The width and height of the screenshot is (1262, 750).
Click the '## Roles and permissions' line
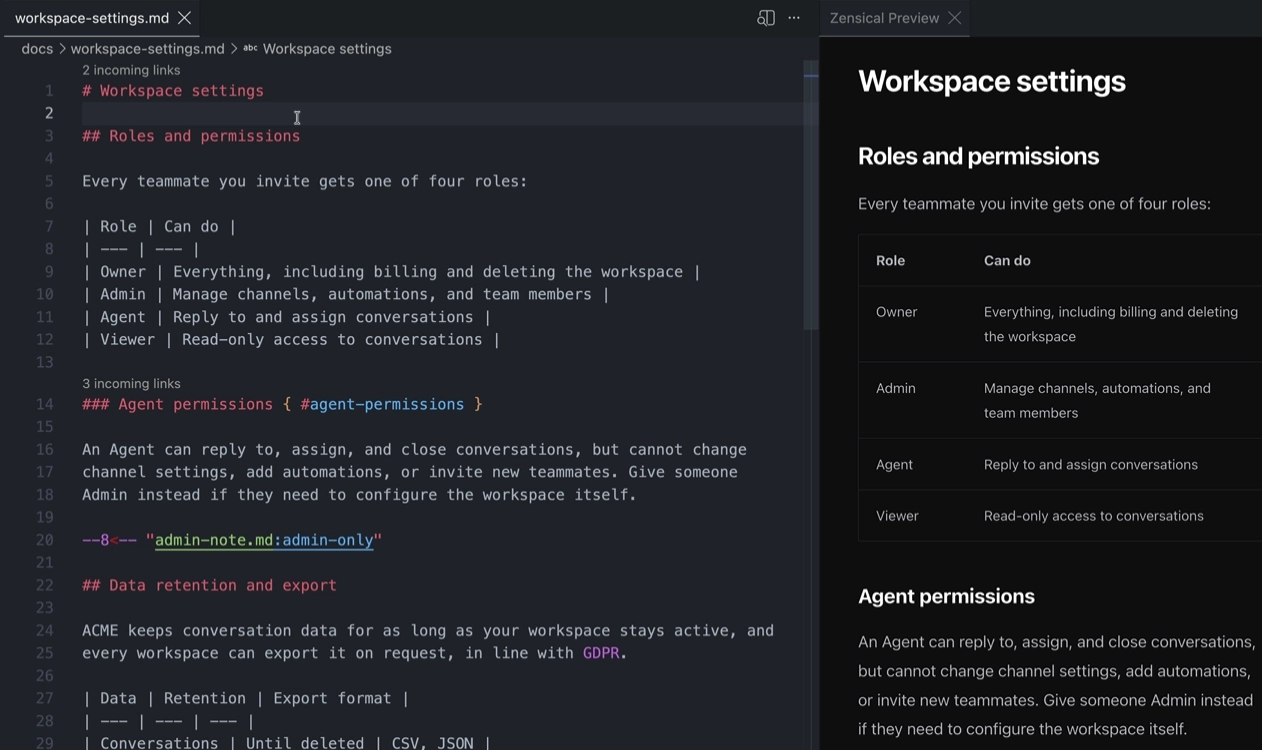[x=191, y=136]
